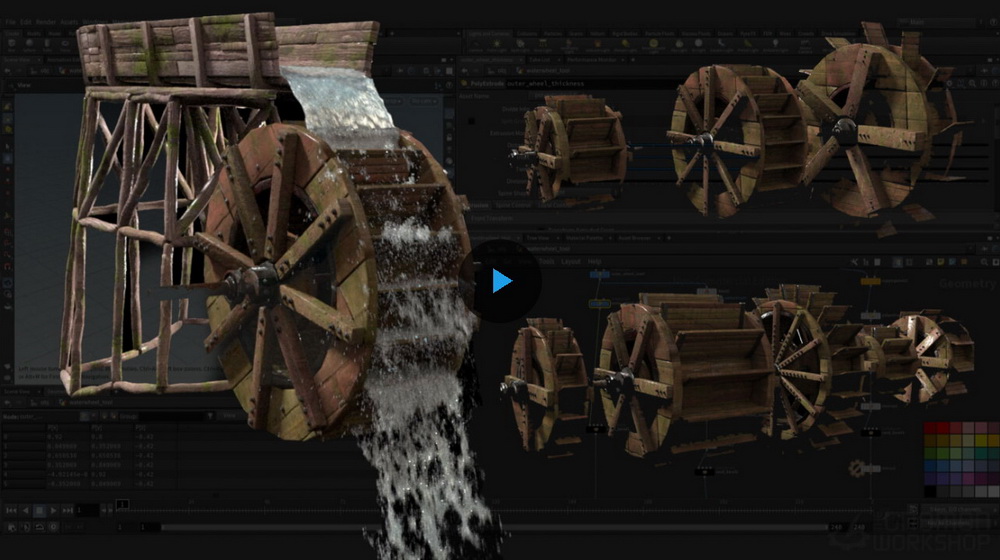The image size is (1000, 560).
Task: Play the timeline forward
Action: click(54, 510)
